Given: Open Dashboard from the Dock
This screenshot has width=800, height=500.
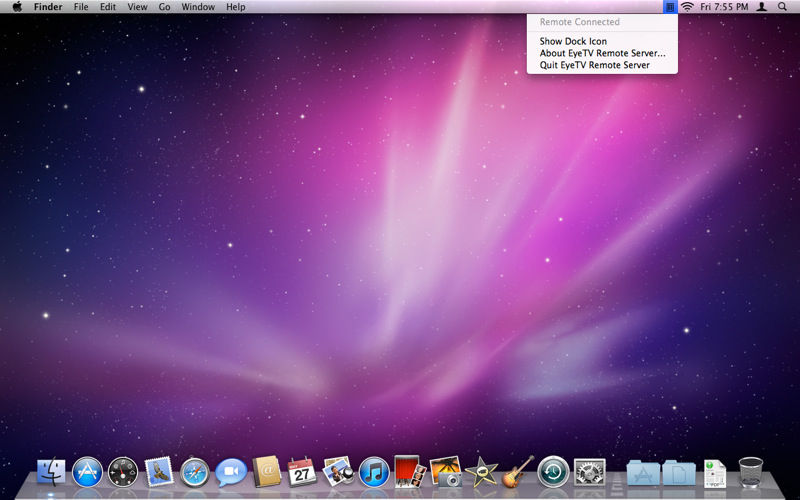Looking at the screenshot, I should (x=123, y=471).
